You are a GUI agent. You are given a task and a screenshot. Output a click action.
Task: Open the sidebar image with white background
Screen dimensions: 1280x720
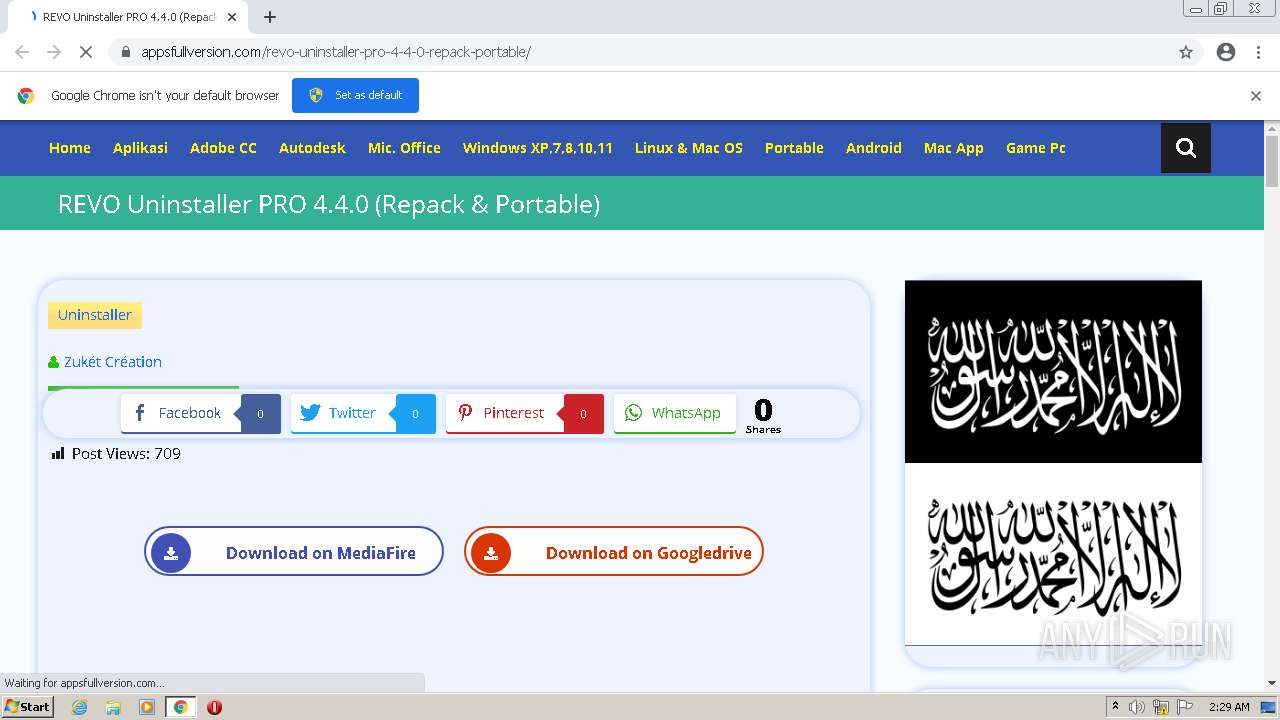click(x=1053, y=554)
